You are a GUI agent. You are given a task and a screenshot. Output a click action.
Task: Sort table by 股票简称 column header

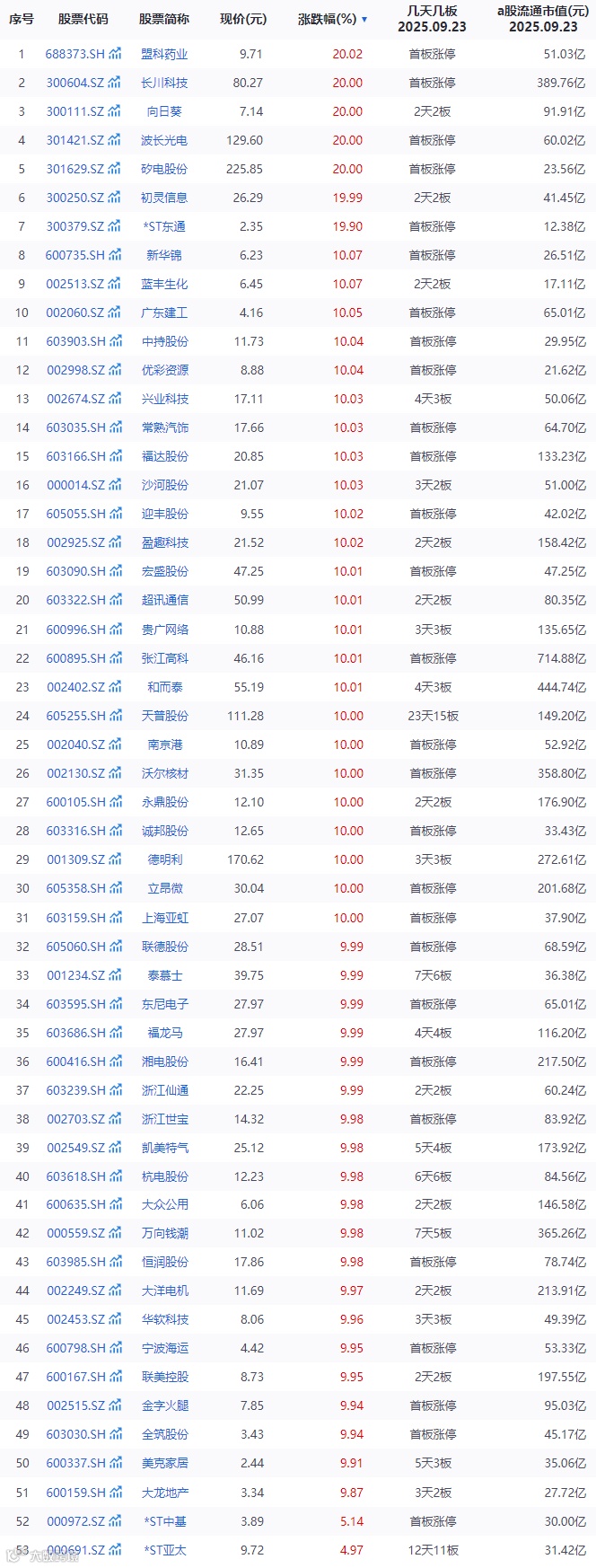[x=164, y=19]
